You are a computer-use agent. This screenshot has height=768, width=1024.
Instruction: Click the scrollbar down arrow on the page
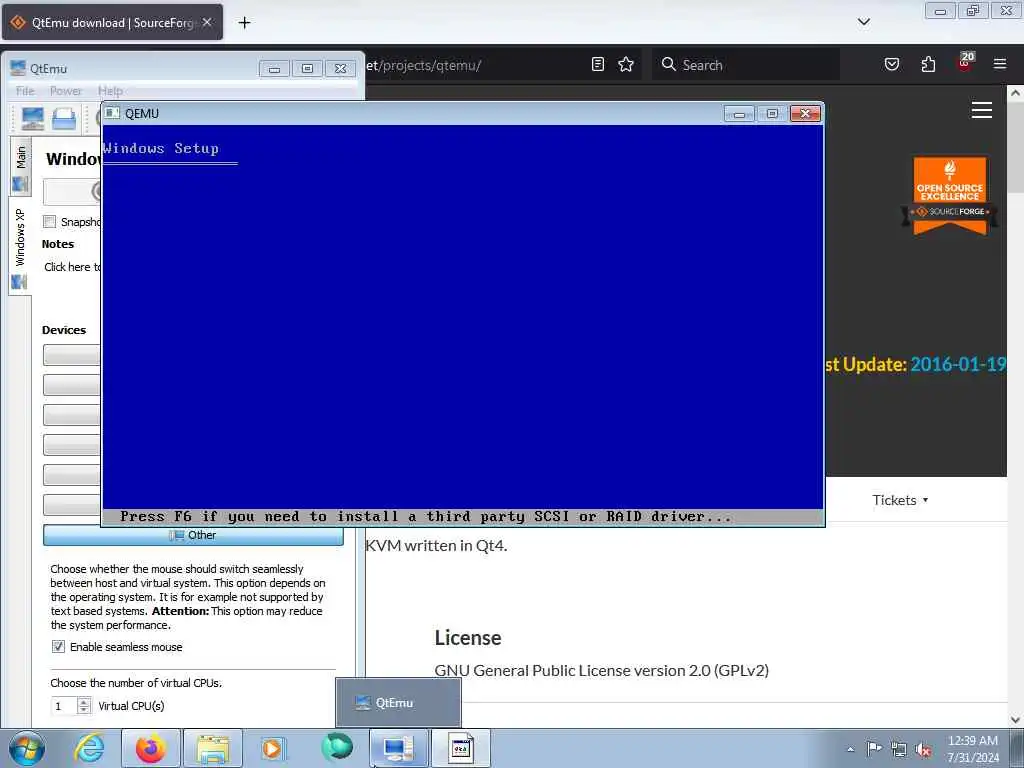pos(1015,720)
